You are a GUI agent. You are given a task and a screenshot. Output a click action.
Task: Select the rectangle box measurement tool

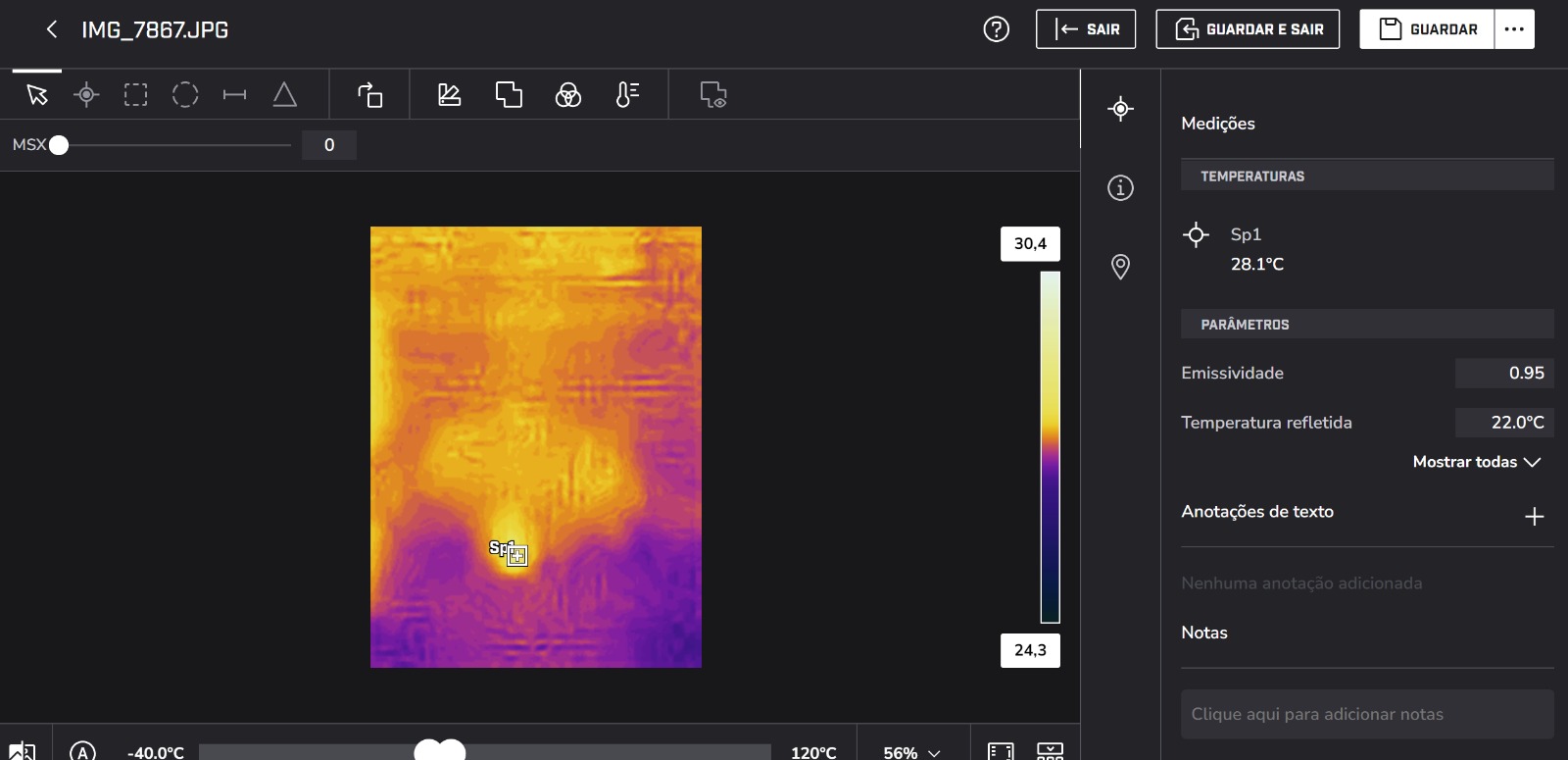(x=136, y=95)
